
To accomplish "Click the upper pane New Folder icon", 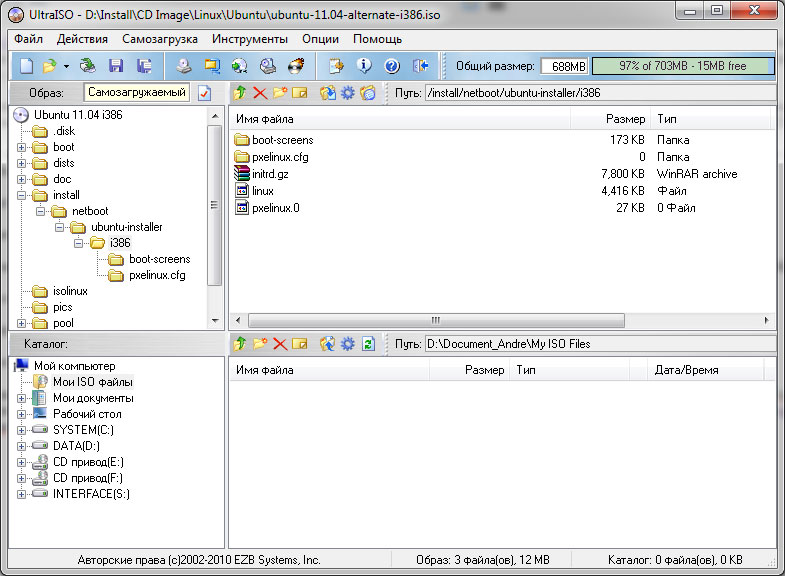I will click(280, 93).
